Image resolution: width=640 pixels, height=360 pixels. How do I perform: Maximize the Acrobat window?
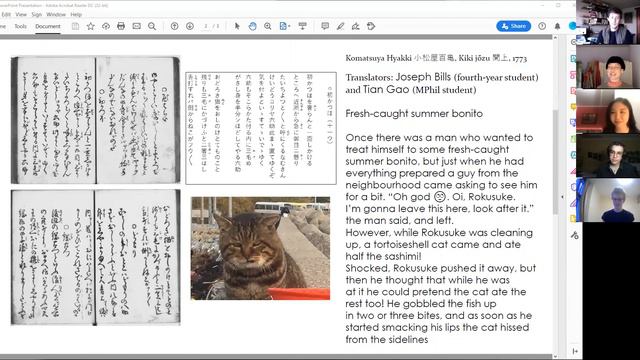pyautogui.click(x=558, y=5)
